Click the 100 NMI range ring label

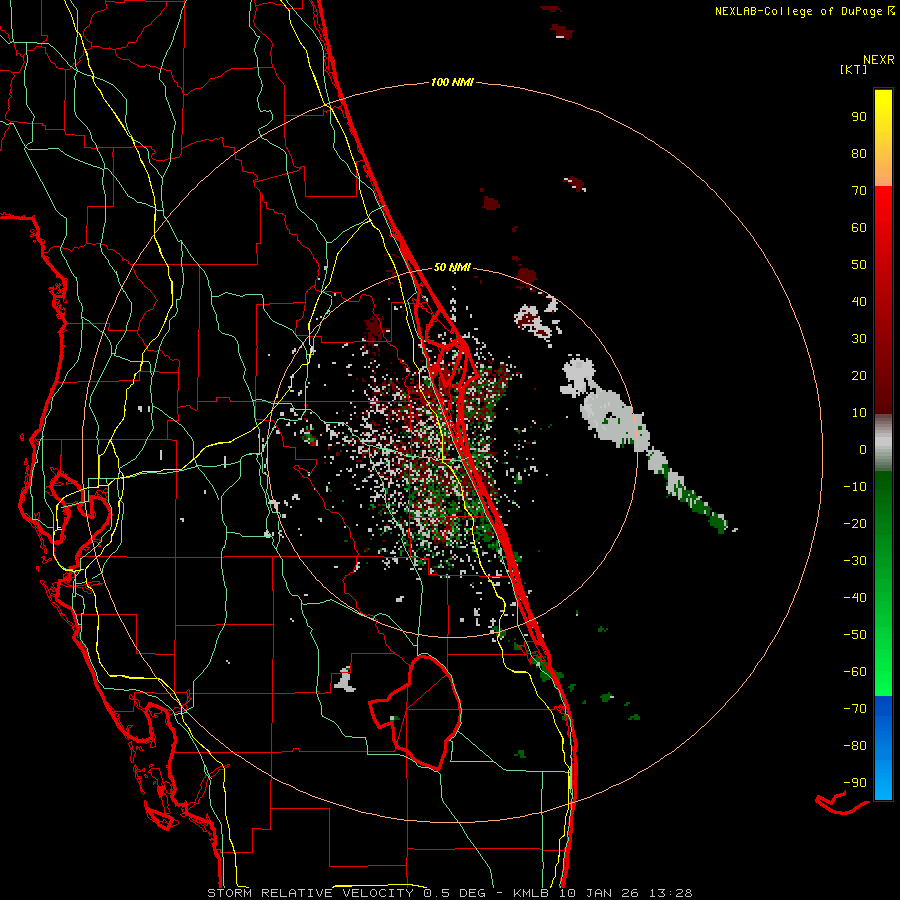coord(452,82)
